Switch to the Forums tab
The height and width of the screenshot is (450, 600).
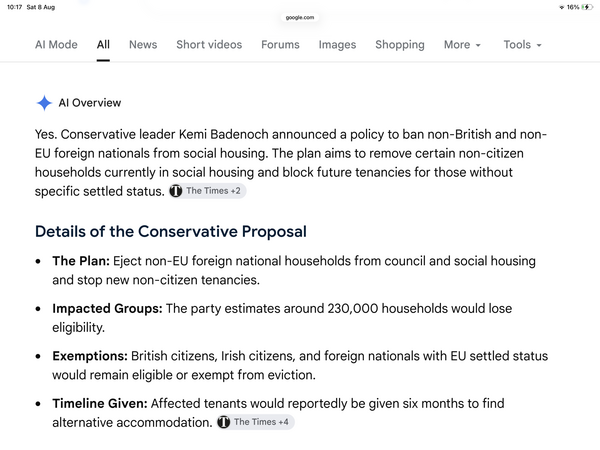click(280, 45)
